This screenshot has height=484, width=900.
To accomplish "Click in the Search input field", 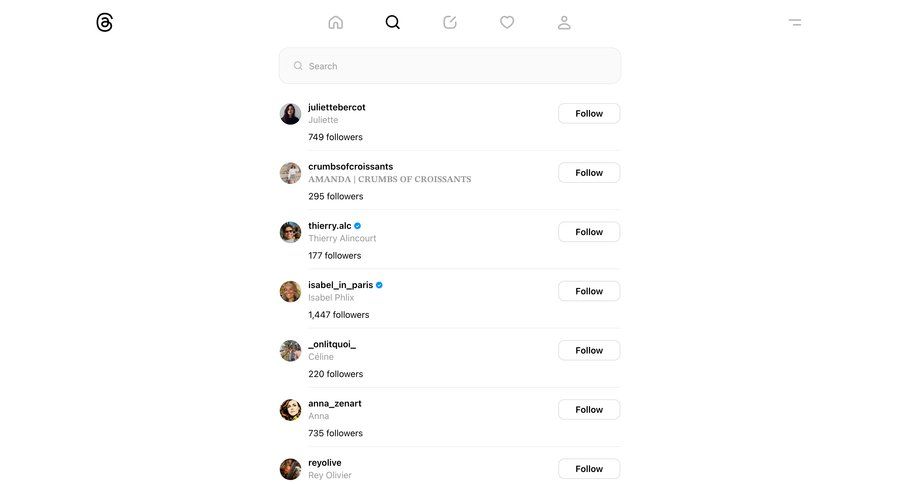I will (x=450, y=66).
